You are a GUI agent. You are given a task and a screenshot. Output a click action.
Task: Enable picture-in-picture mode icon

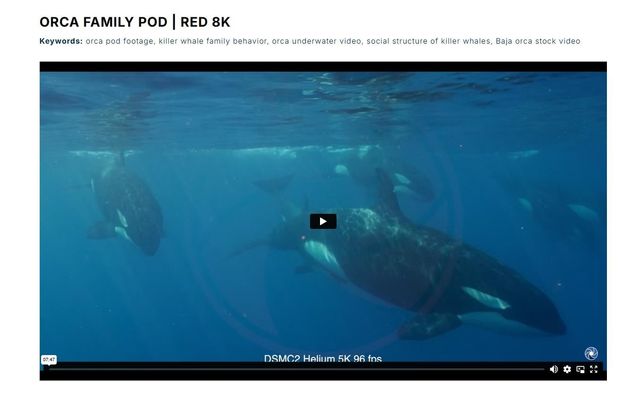coord(580,369)
